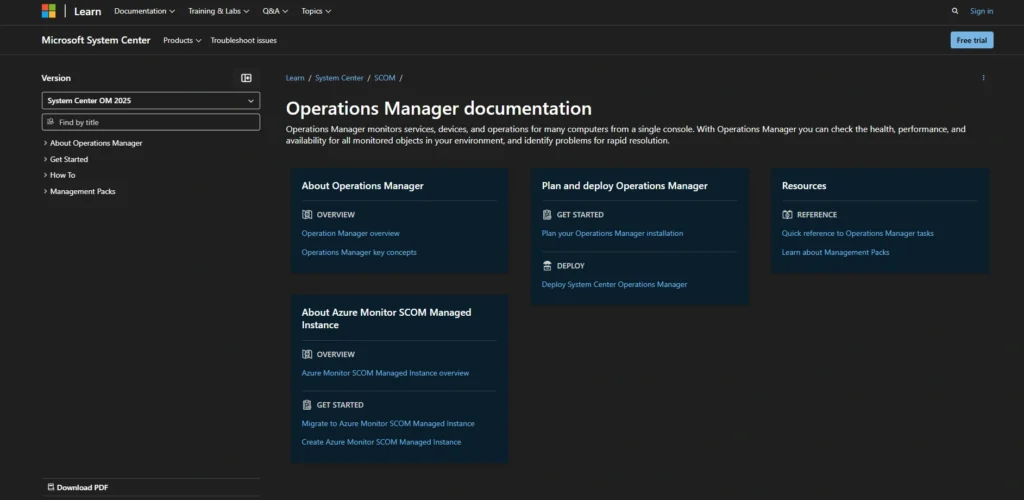Click the Download PDF icon
The width and height of the screenshot is (1024, 500).
pyautogui.click(x=51, y=487)
